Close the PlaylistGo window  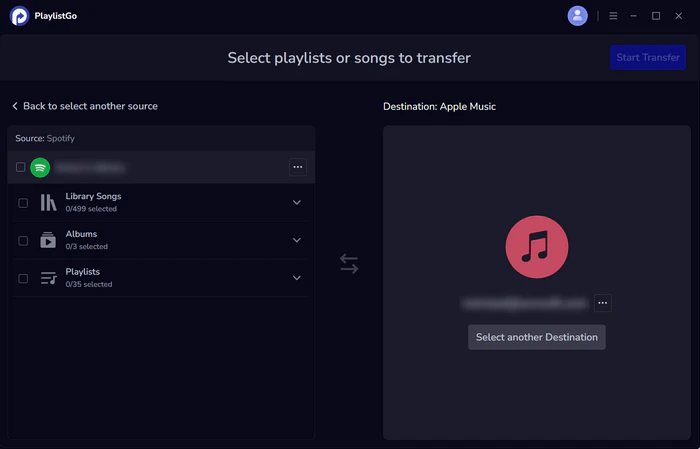point(679,16)
